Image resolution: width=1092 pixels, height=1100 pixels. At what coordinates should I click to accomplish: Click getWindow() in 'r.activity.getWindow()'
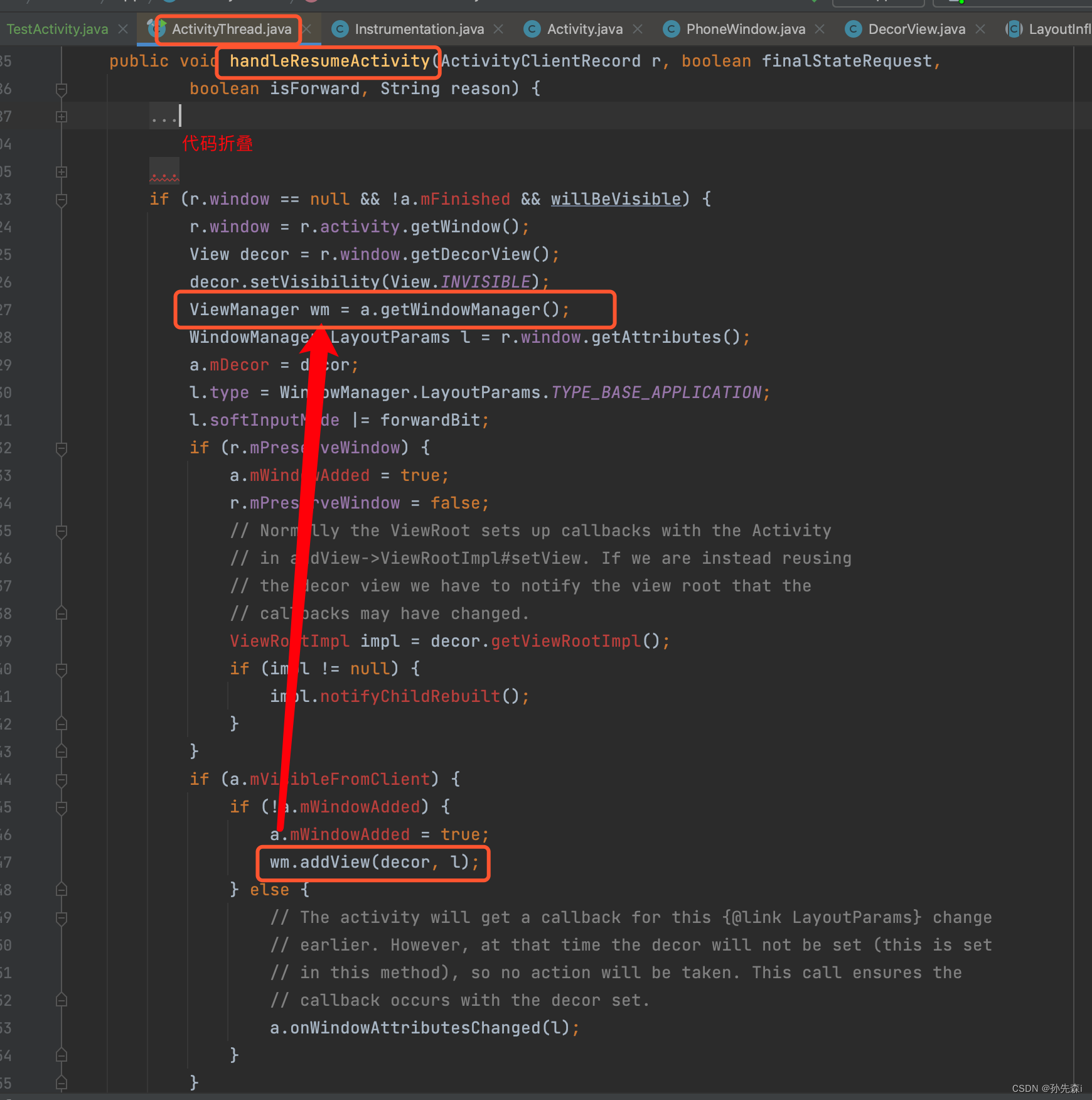(465, 227)
